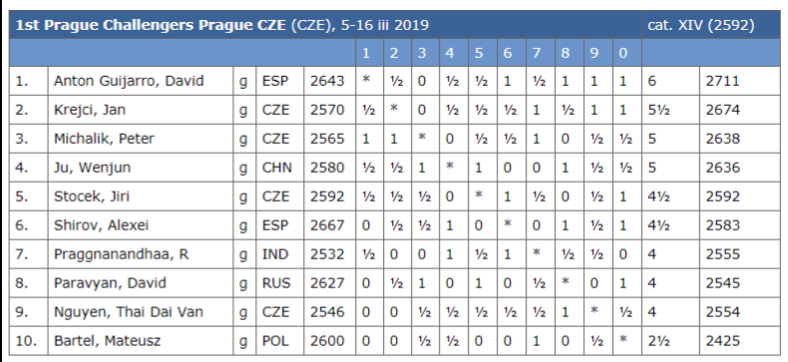Viewport: 788px width, 362px height.
Task: Click the player name Anton Guijarro, David
Action: pos(129,81)
